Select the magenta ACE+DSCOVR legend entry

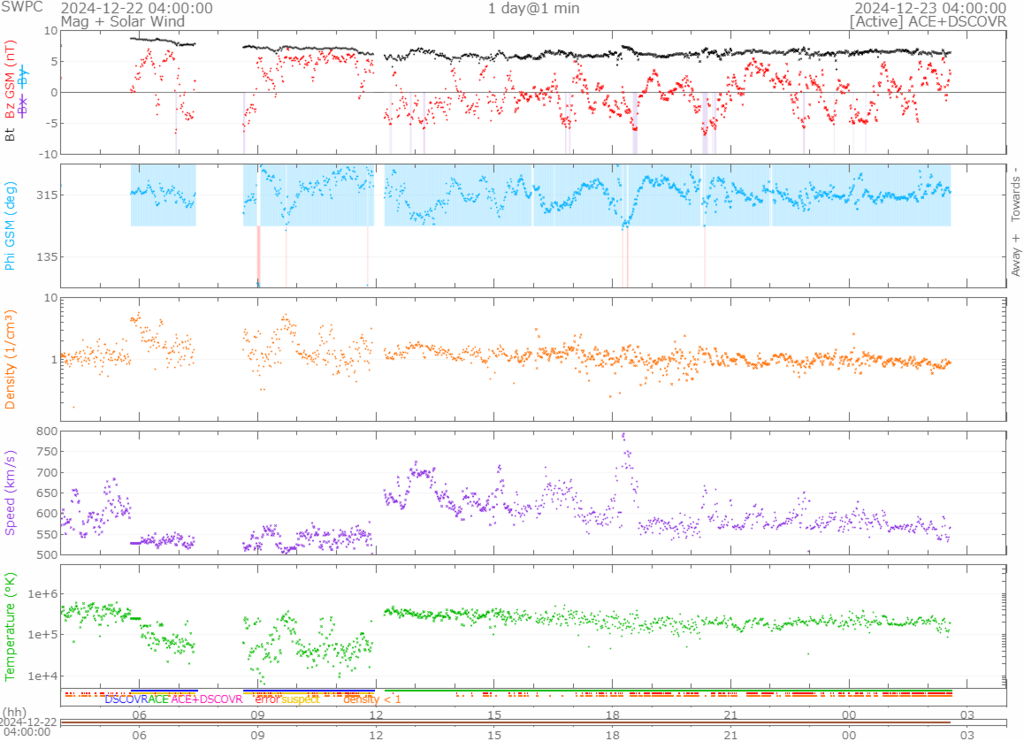[207, 699]
